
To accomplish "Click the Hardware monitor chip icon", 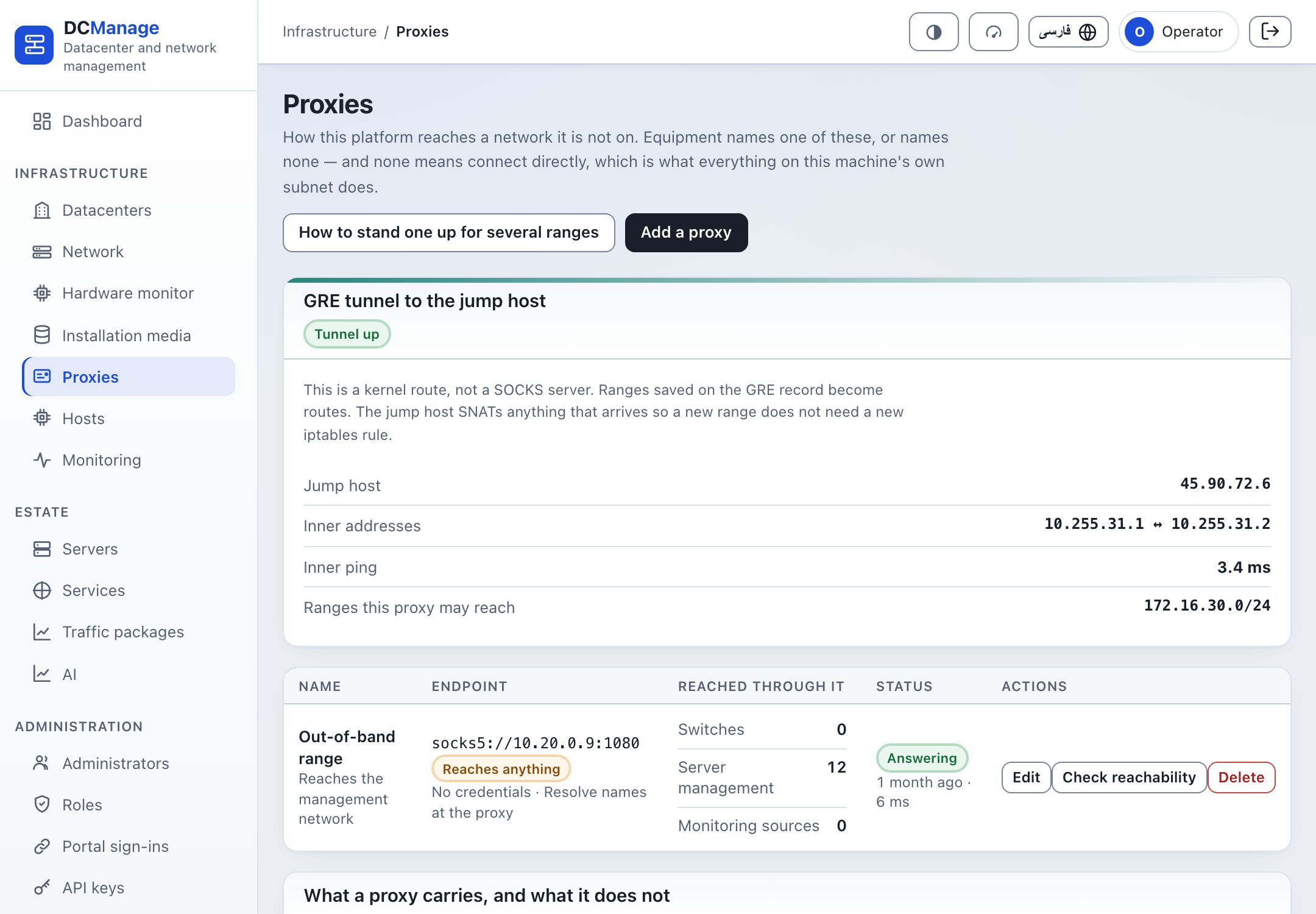I will [42, 293].
